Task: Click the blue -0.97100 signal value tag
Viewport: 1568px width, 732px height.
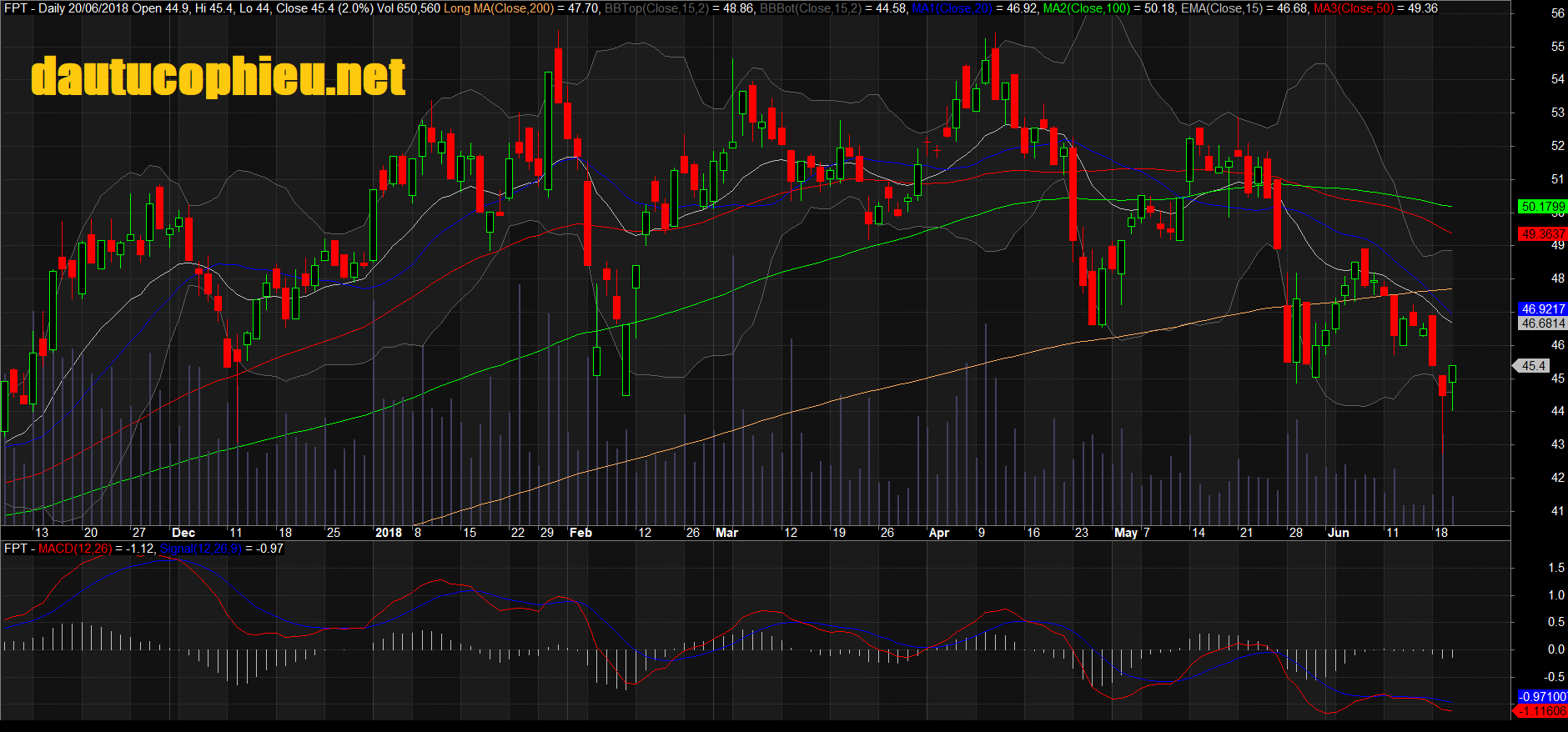Action: [x=1541, y=697]
